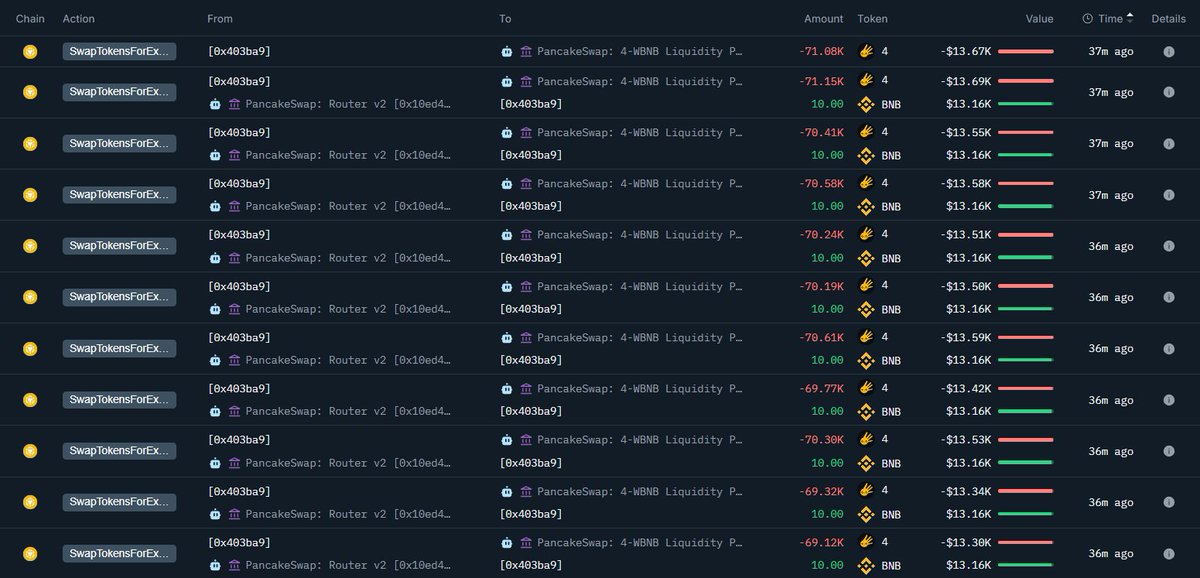Open PancakeSwap Router v2 link in -70.58K row
Image resolution: width=1200 pixels, height=578 pixels.
pyautogui.click(x=347, y=206)
